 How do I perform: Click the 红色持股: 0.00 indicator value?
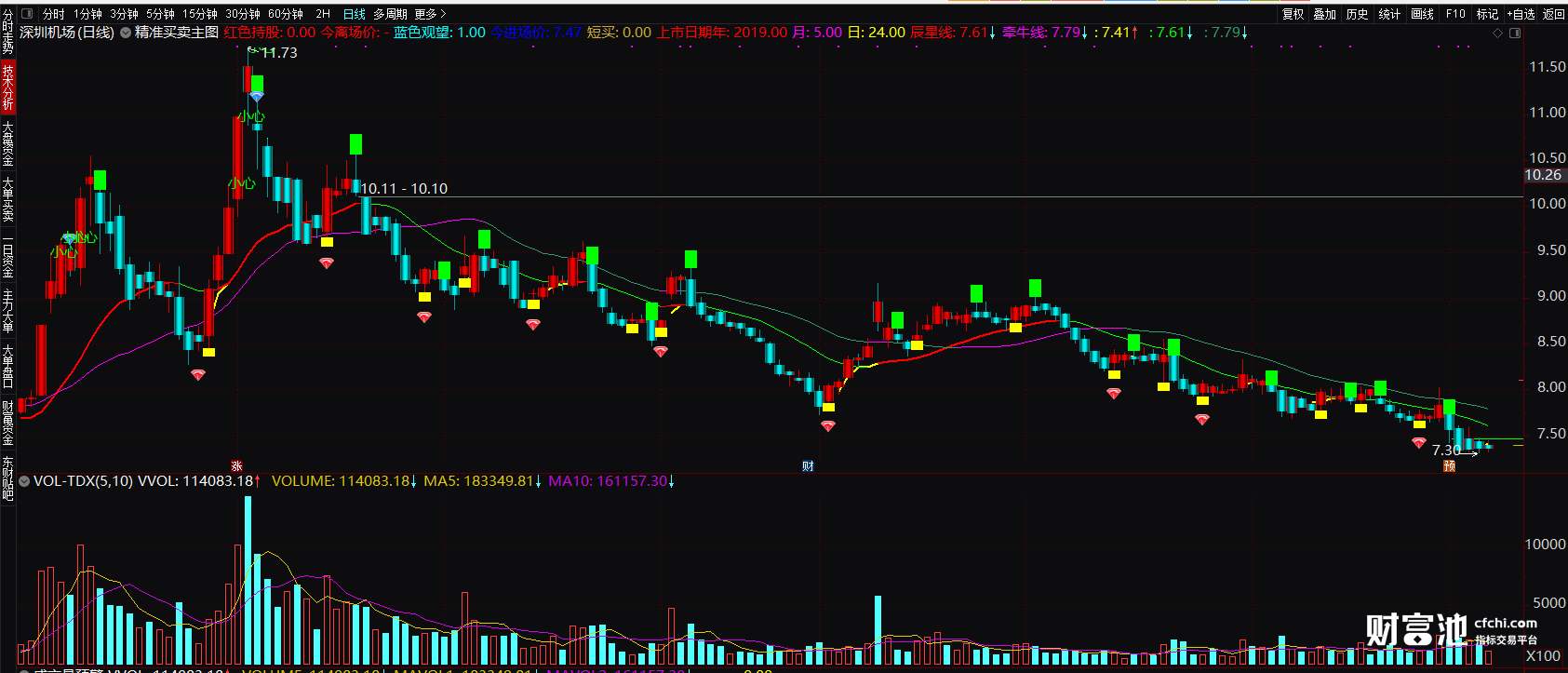[270, 33]
